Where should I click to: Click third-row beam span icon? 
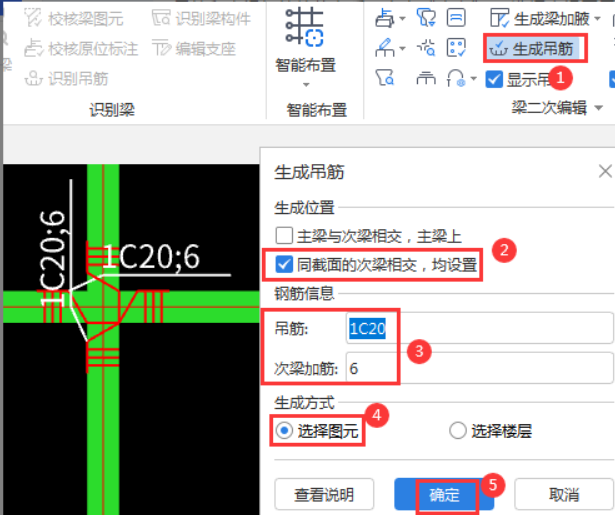(x=426, y=78)
